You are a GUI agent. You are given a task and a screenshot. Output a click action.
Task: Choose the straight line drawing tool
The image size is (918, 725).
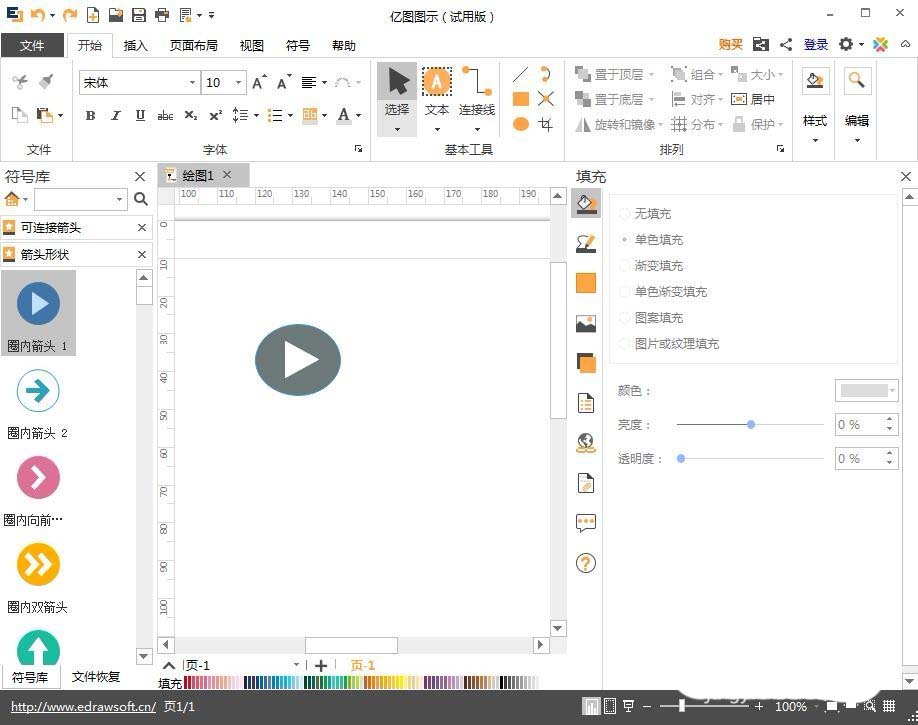tap(520, 74)
